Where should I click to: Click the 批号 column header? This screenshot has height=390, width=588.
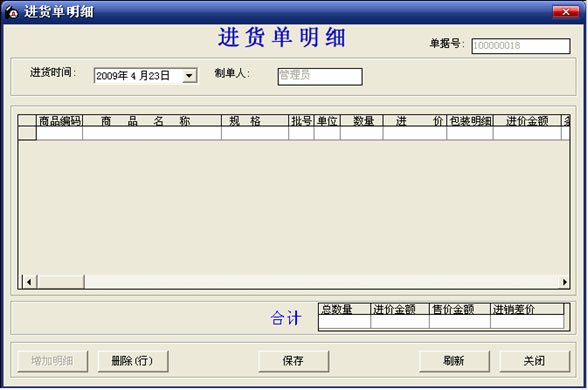click(302, 121)
